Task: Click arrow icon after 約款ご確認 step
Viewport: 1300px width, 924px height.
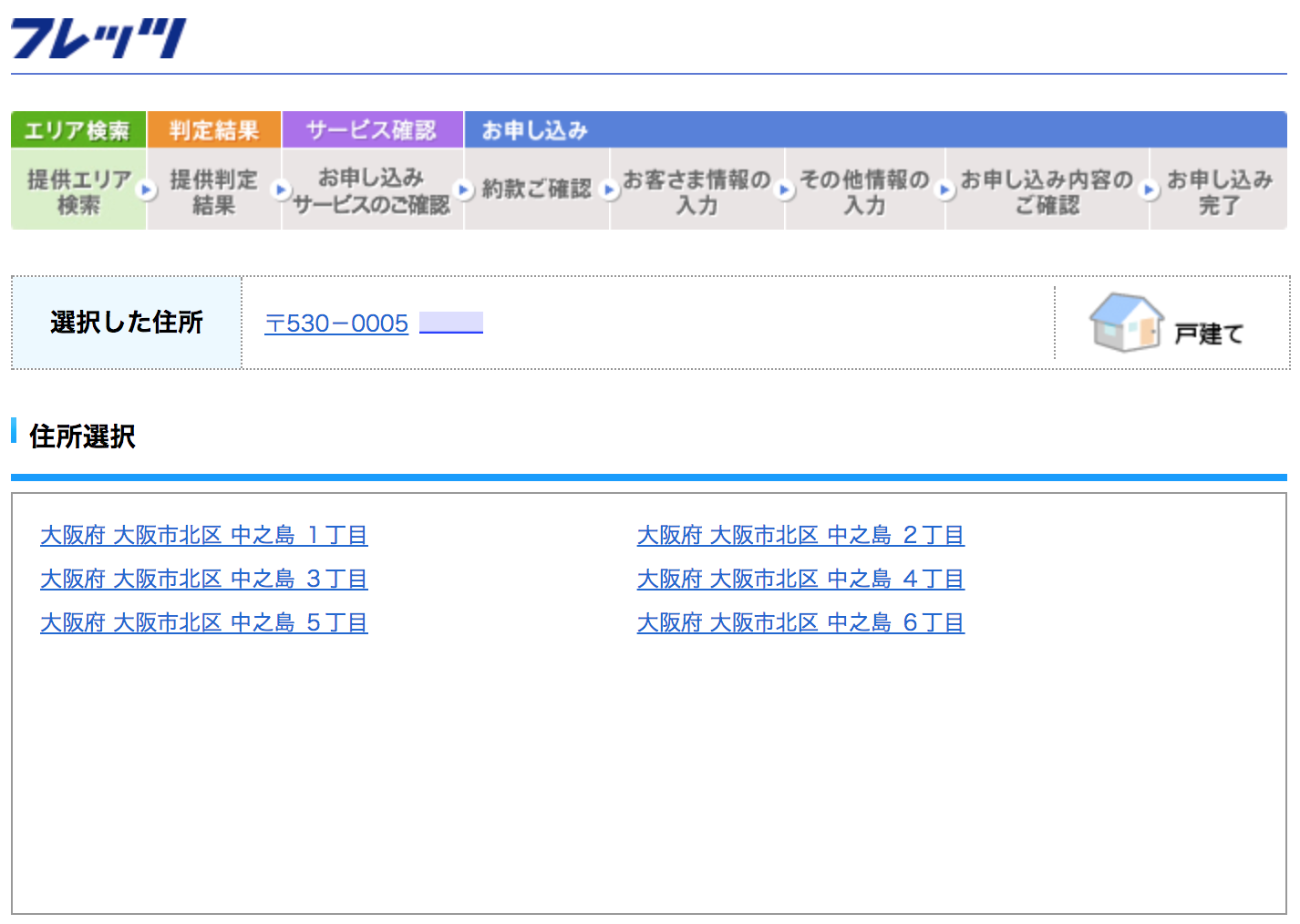Action: (x=610, y=190)
